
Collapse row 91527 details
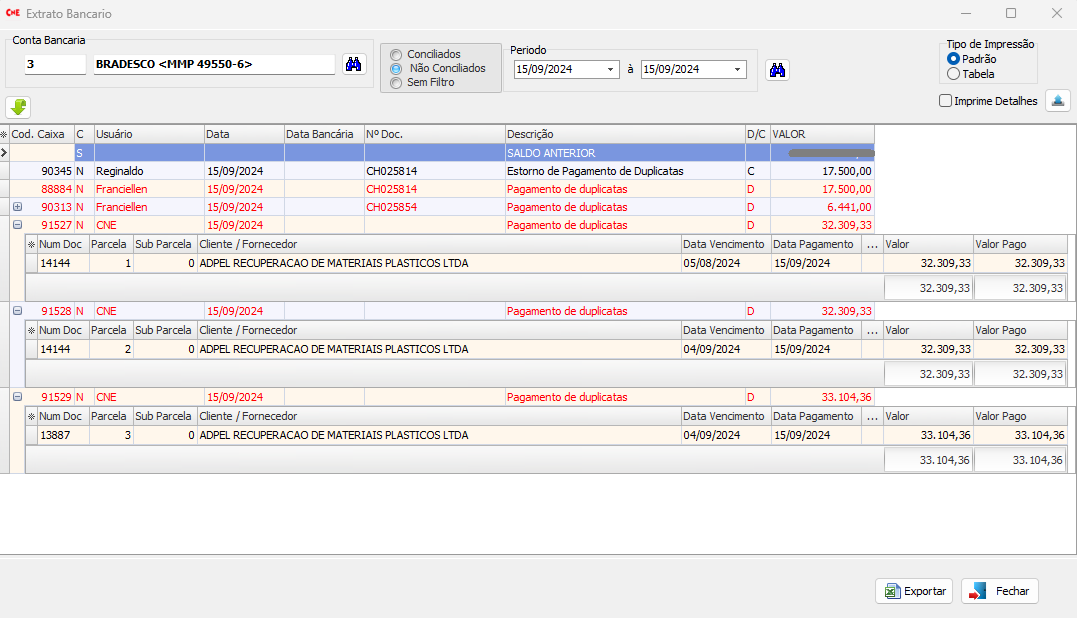coord(17,225)
